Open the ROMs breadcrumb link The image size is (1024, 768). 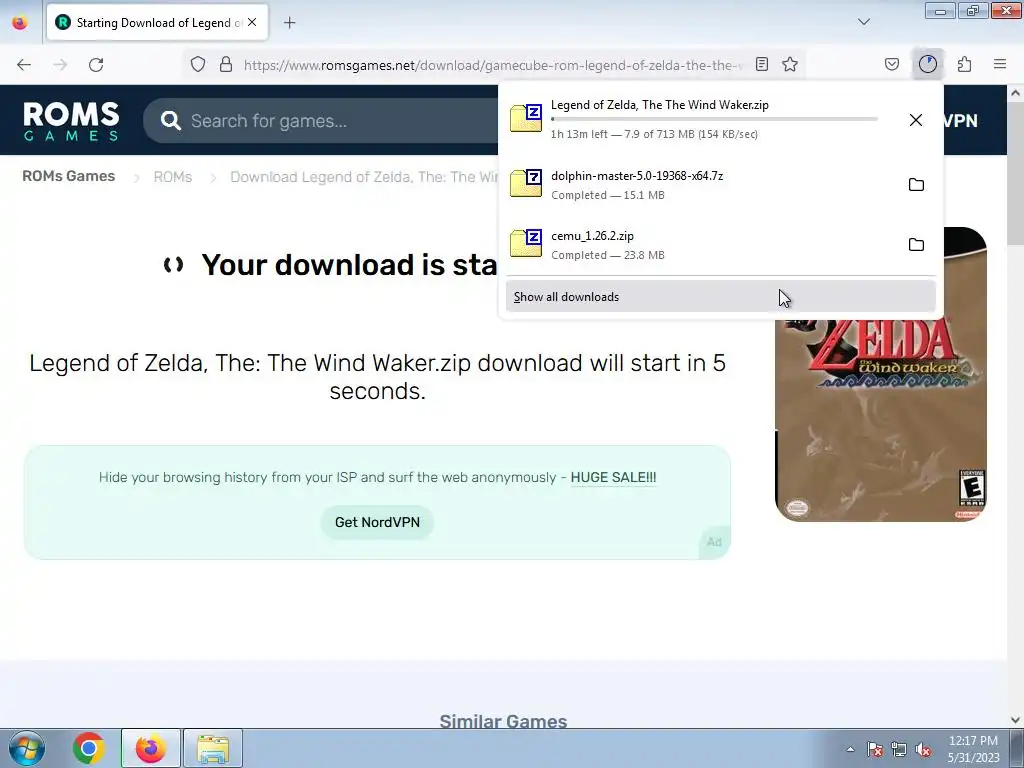coord(172,177)
